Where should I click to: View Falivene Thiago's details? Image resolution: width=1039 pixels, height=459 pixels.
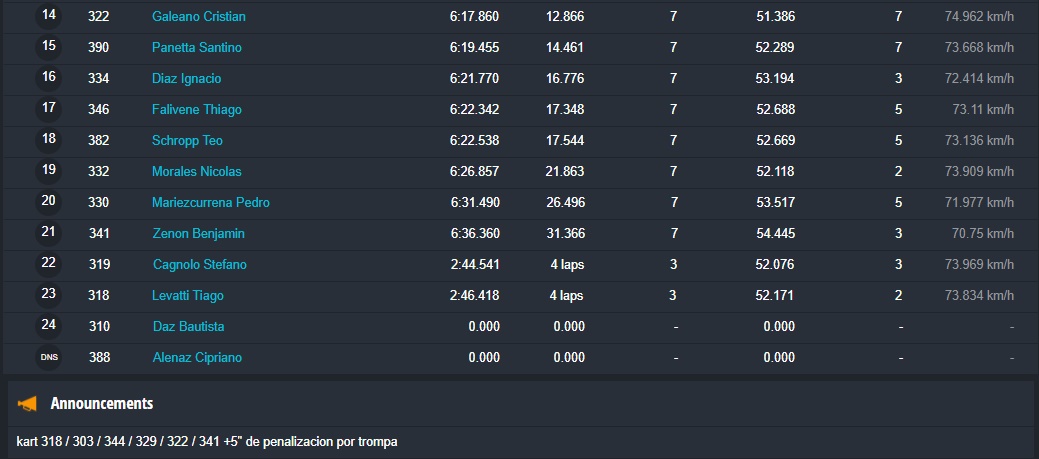[x=196, y=110]
